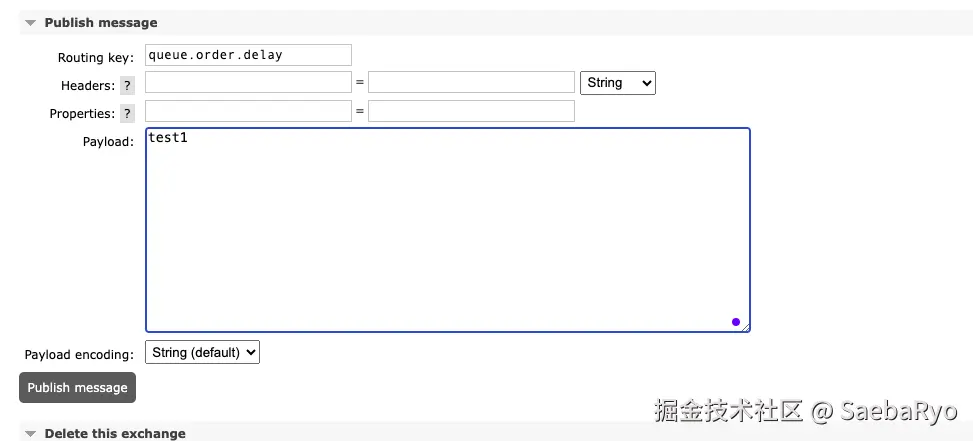Image resolution: width=973 pixels, height=441 pixels.
Task: Click the Headers name input field
Action: tap(248, 82)
